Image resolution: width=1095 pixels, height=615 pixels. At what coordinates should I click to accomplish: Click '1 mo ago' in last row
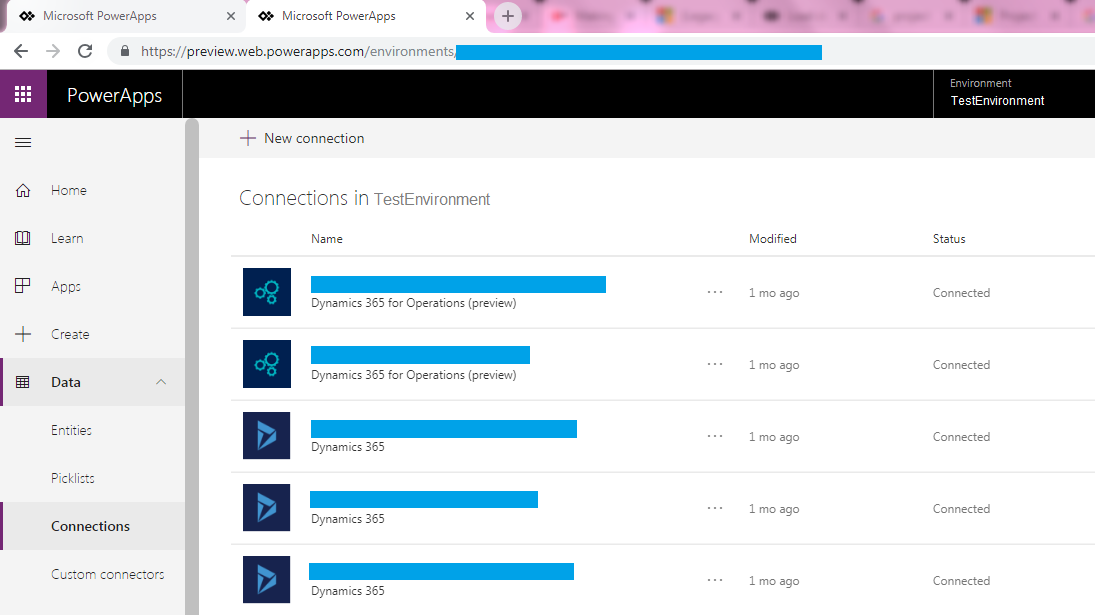[x=774, y=581]
